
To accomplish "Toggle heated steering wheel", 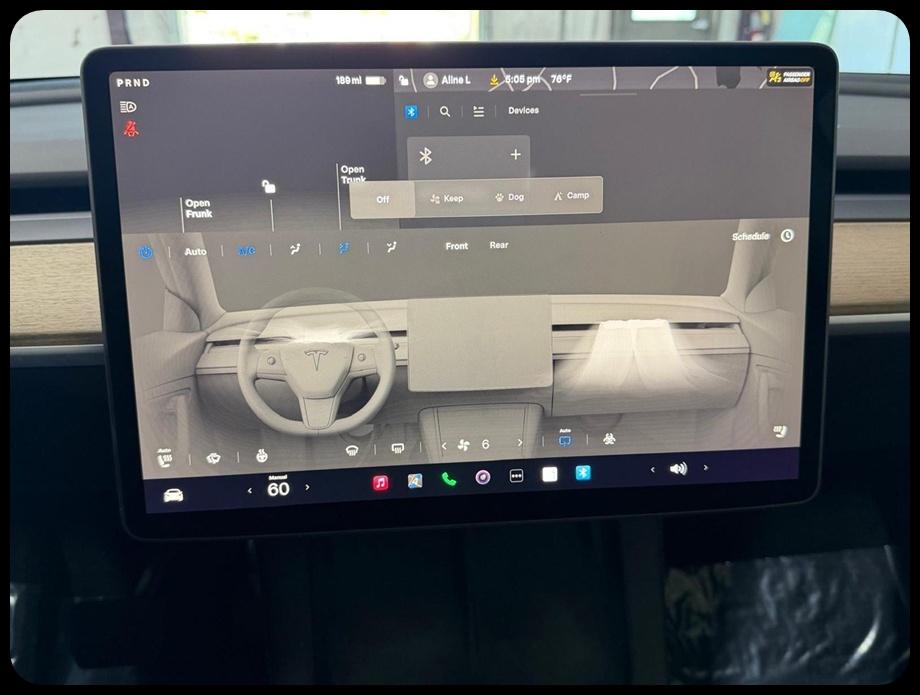I will coord(262,455).
